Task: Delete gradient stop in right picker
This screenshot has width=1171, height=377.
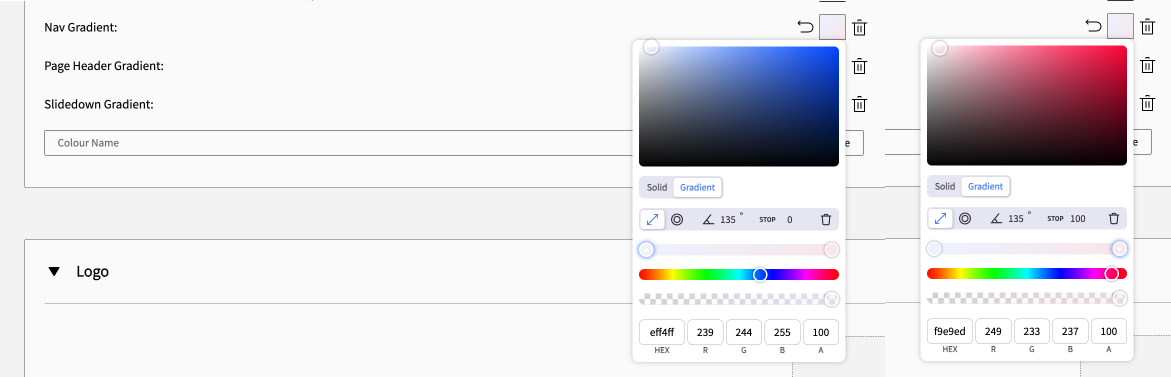Action: [x=1113, y=219]
